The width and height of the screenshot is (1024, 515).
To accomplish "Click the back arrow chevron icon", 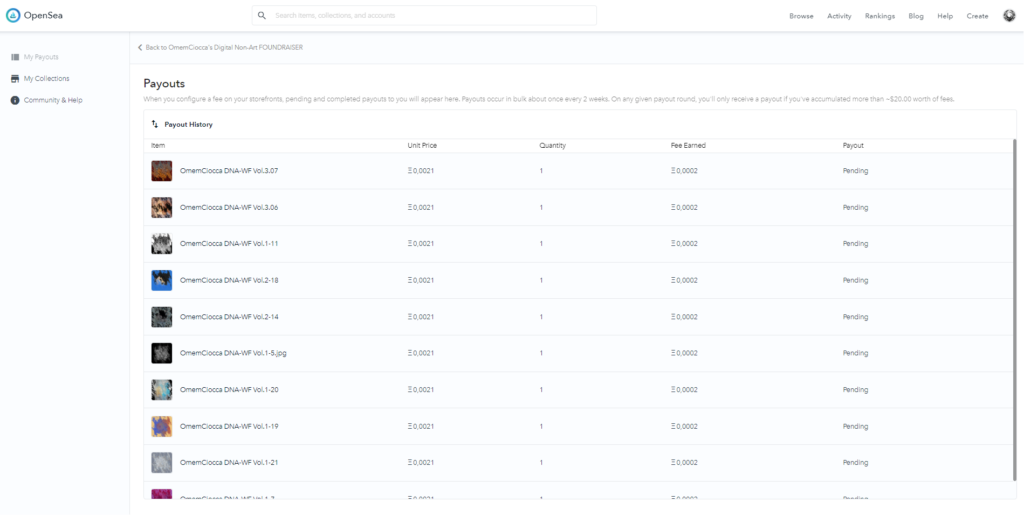I will [140, 47].
